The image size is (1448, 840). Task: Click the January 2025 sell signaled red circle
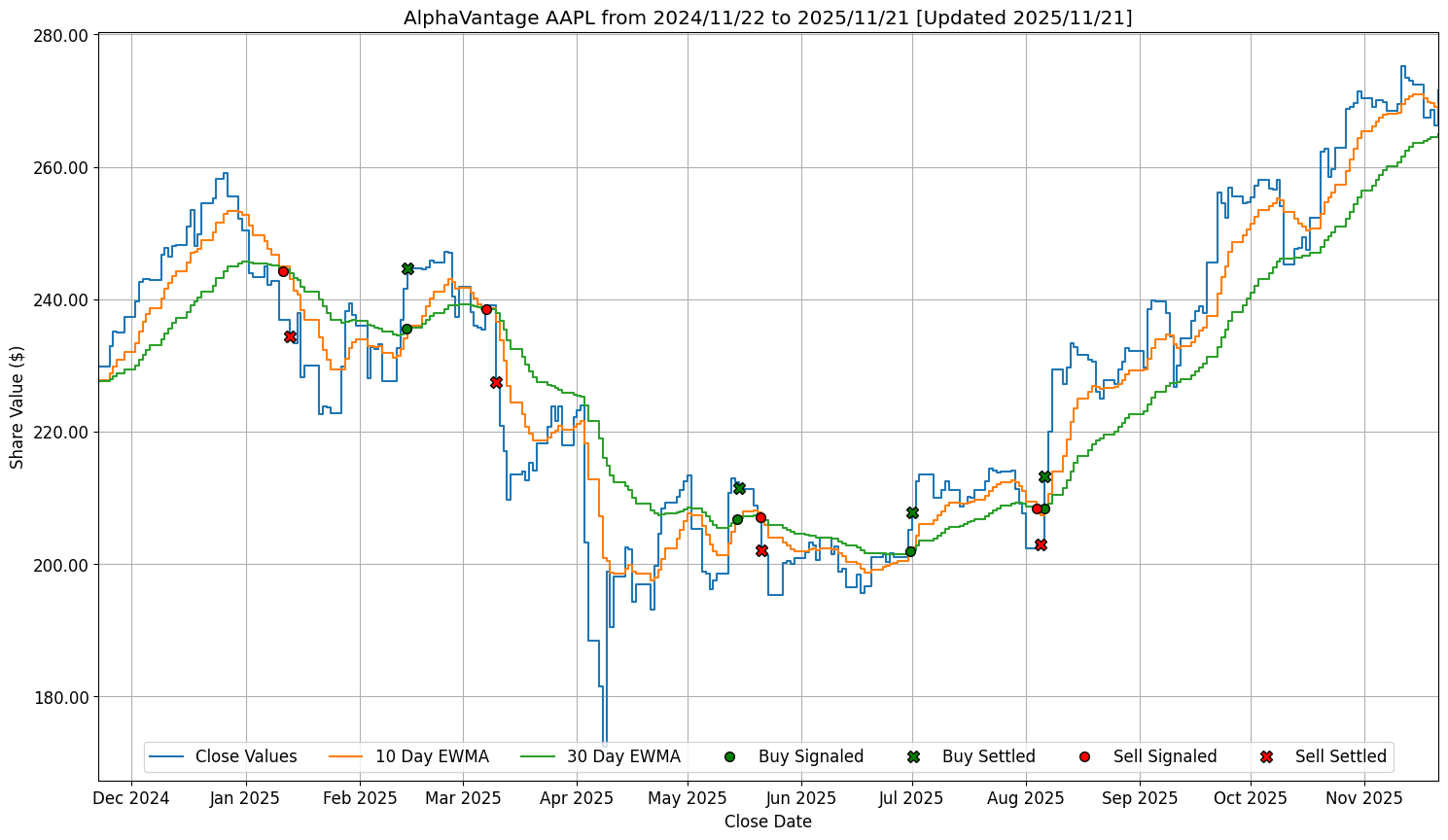click(x=283, y=271)
